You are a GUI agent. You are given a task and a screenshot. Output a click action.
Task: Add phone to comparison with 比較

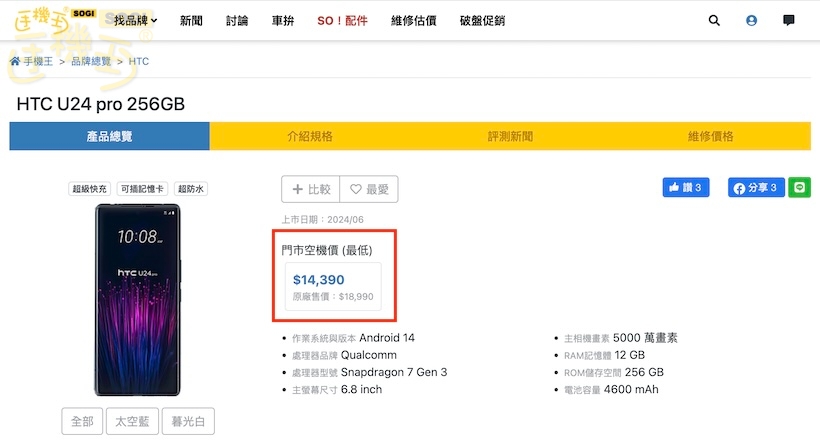pos(311,189)
